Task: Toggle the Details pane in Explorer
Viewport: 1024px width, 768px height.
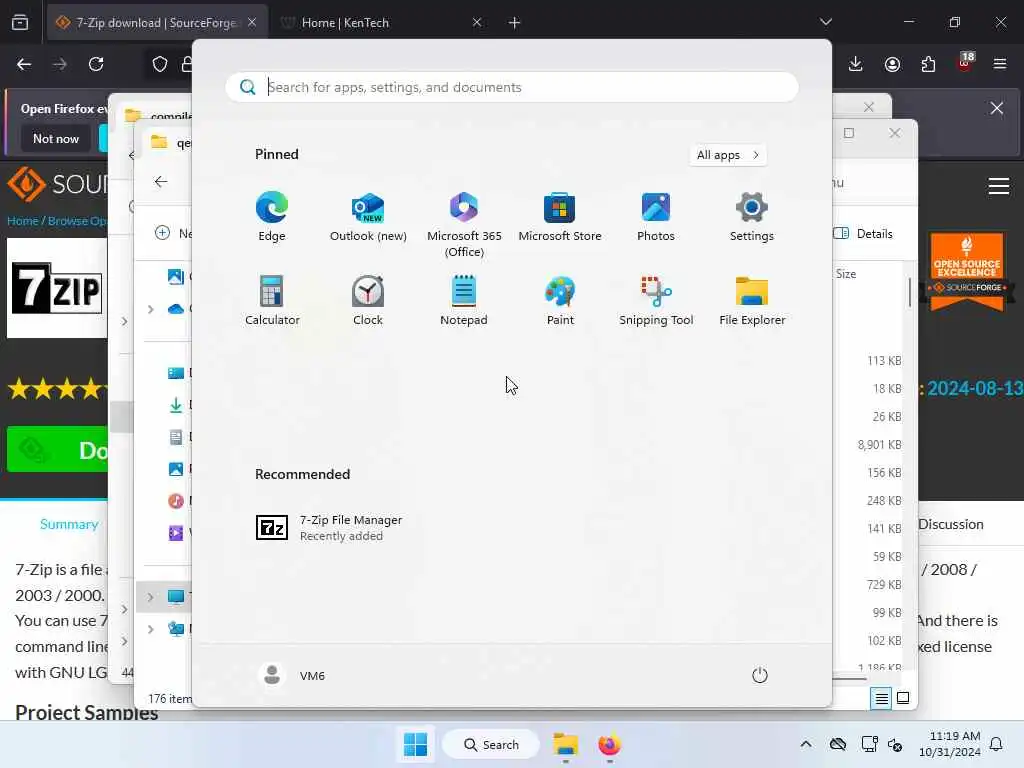Action: click(x=862, y=234)
